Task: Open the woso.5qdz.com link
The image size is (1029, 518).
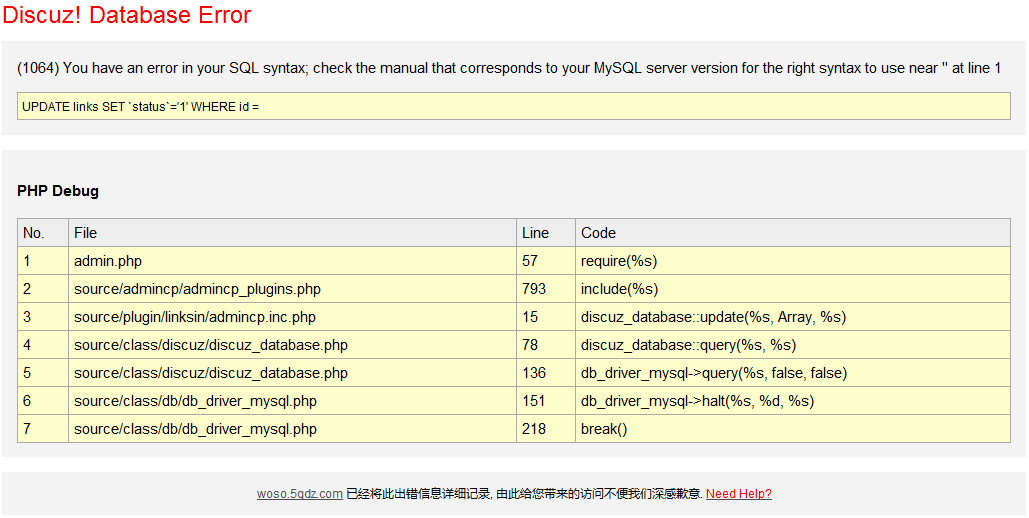Action: 300,494
